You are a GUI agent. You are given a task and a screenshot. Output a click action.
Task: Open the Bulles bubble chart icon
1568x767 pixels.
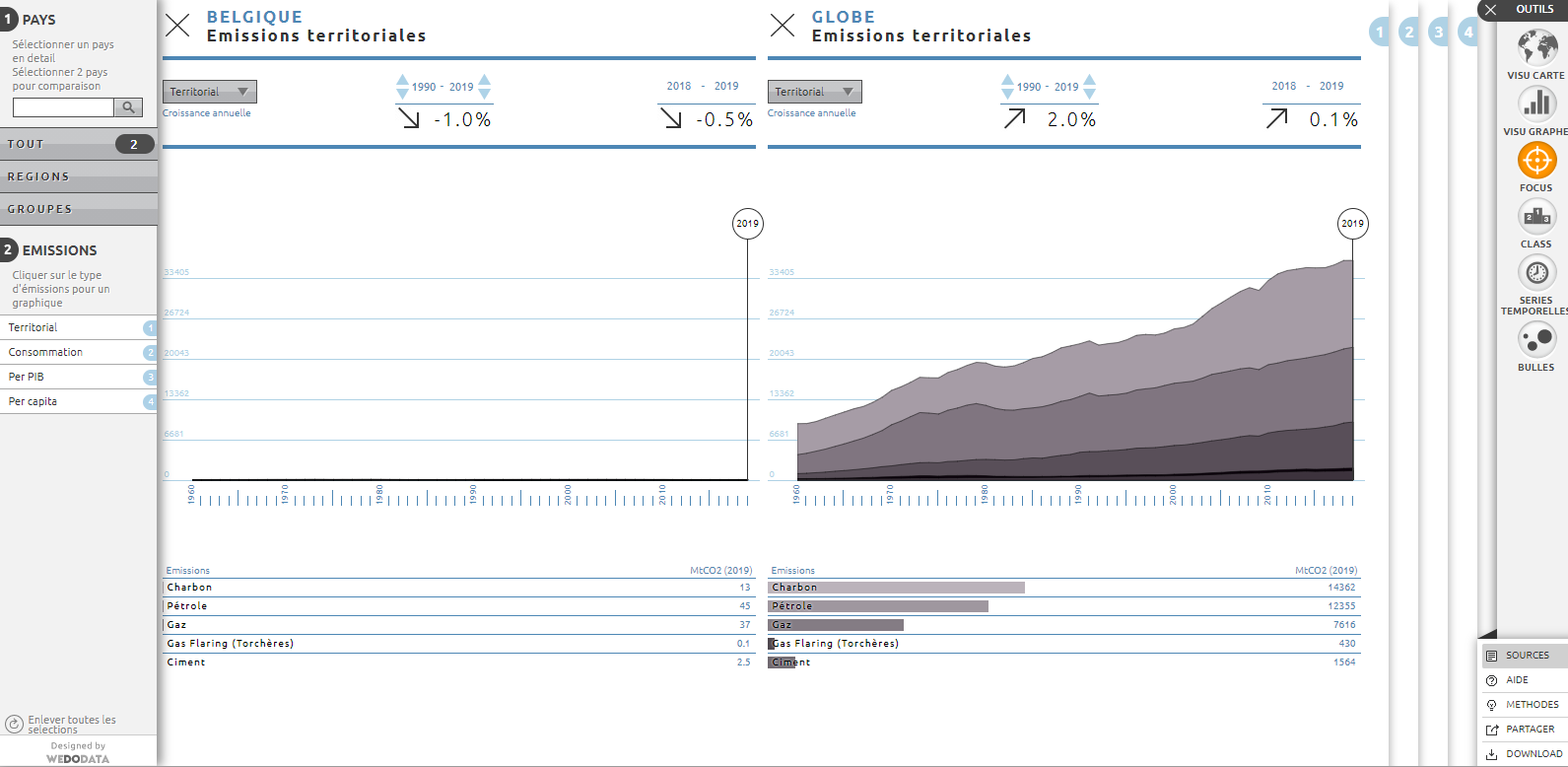coord(1536,340)
